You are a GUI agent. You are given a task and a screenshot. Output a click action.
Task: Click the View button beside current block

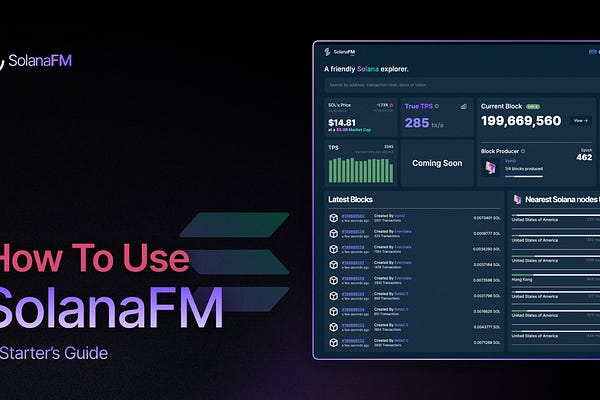click(x=580, y=121)
